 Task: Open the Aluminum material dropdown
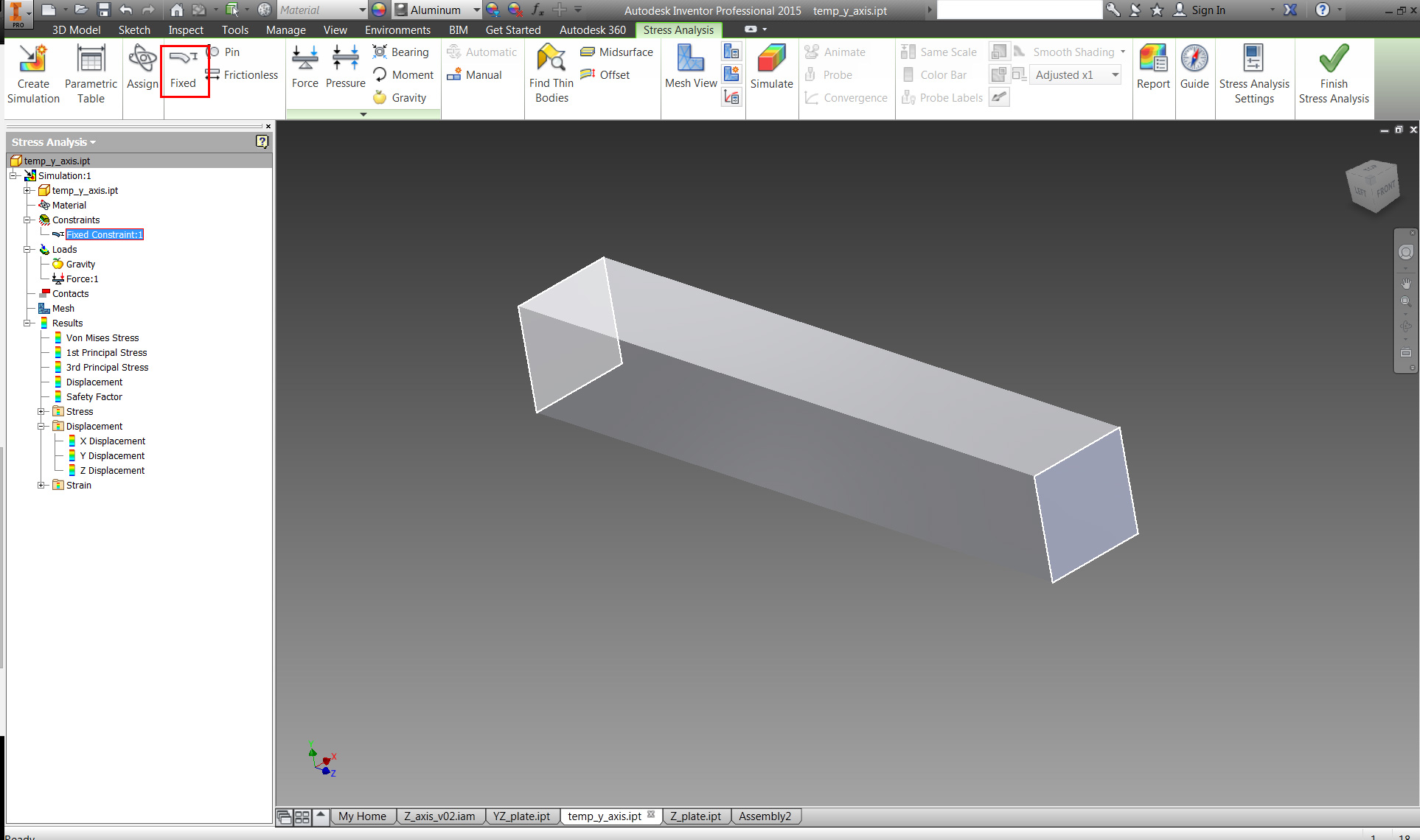[x=476, y=10]
